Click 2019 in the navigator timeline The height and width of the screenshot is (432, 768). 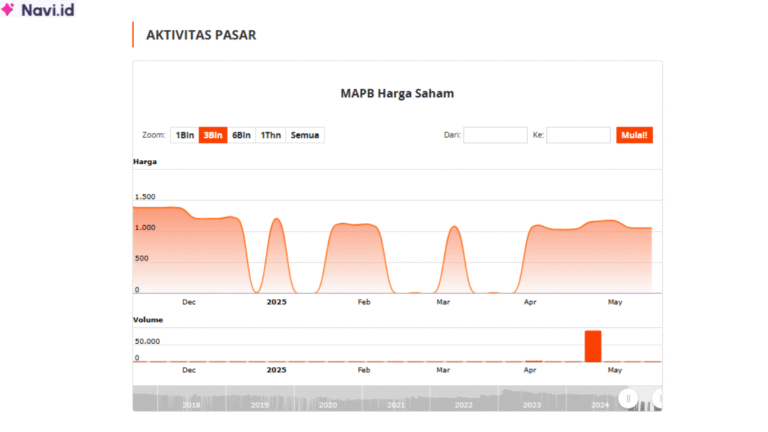point(260,405)
